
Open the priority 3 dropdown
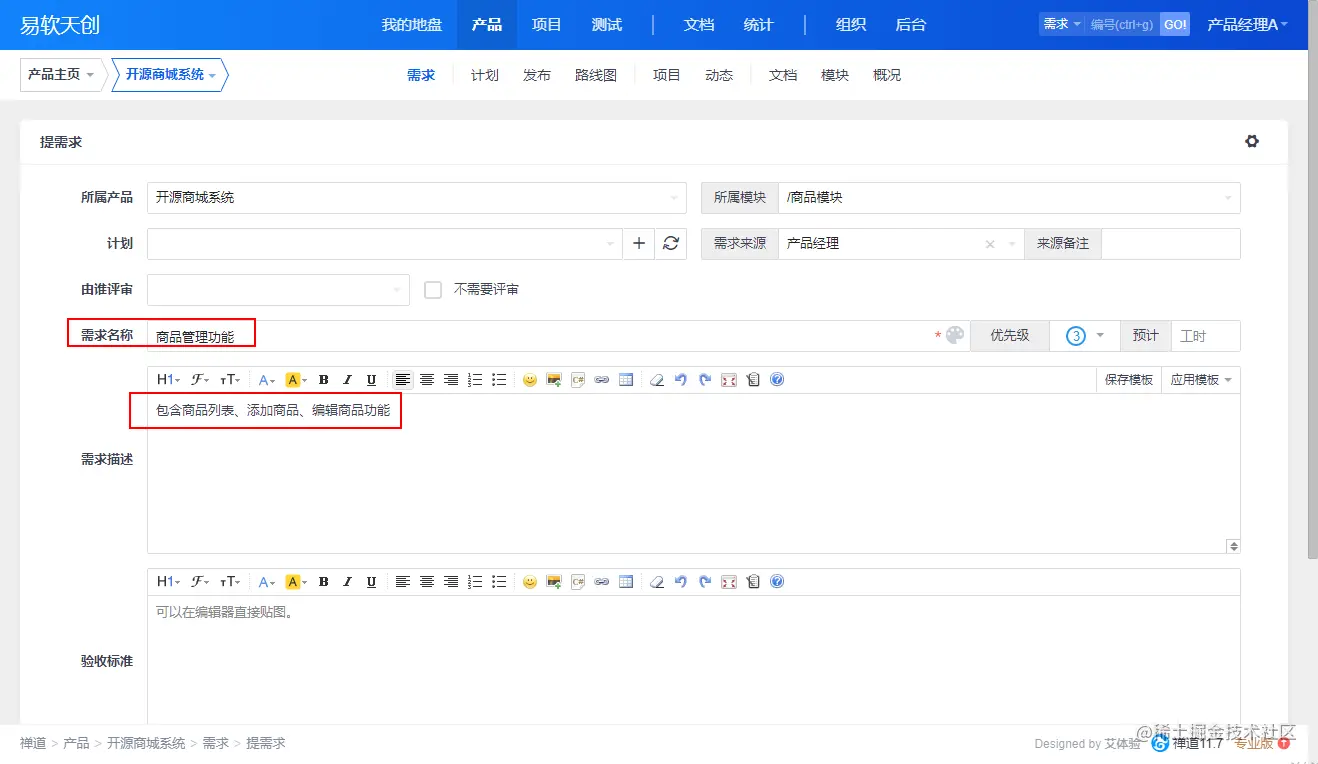1084,336
